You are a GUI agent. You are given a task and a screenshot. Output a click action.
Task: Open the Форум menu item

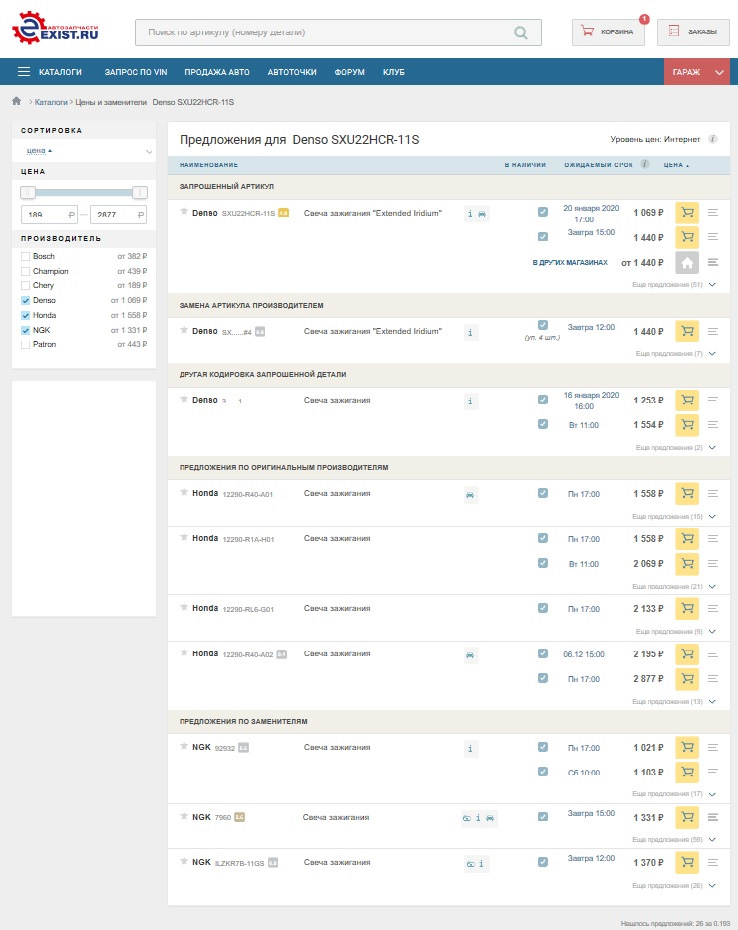[349, 72]
